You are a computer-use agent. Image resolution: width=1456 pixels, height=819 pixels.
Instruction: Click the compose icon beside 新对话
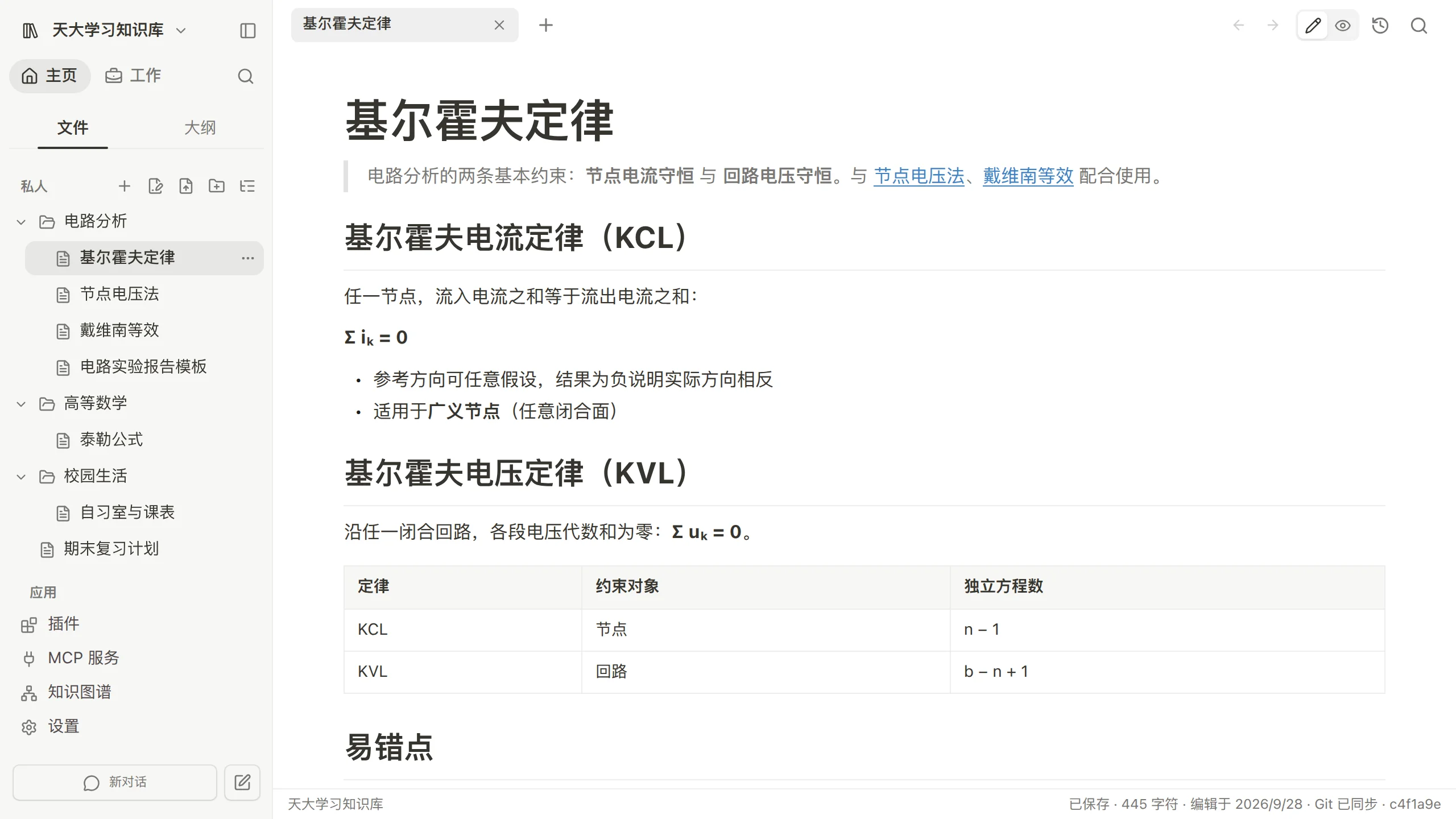[242, 783]
